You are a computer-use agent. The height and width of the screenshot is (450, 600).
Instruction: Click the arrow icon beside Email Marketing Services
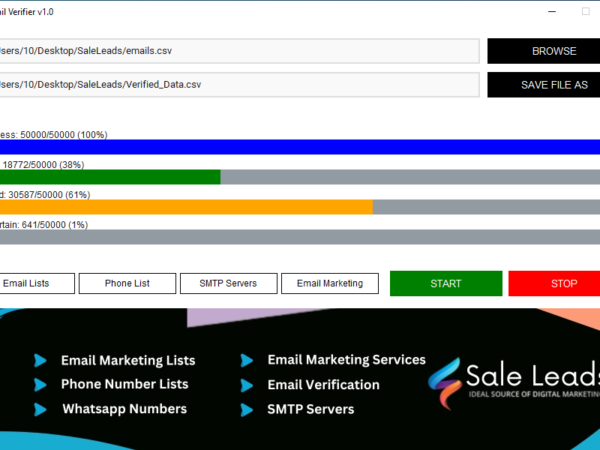(x=246, y=360)
